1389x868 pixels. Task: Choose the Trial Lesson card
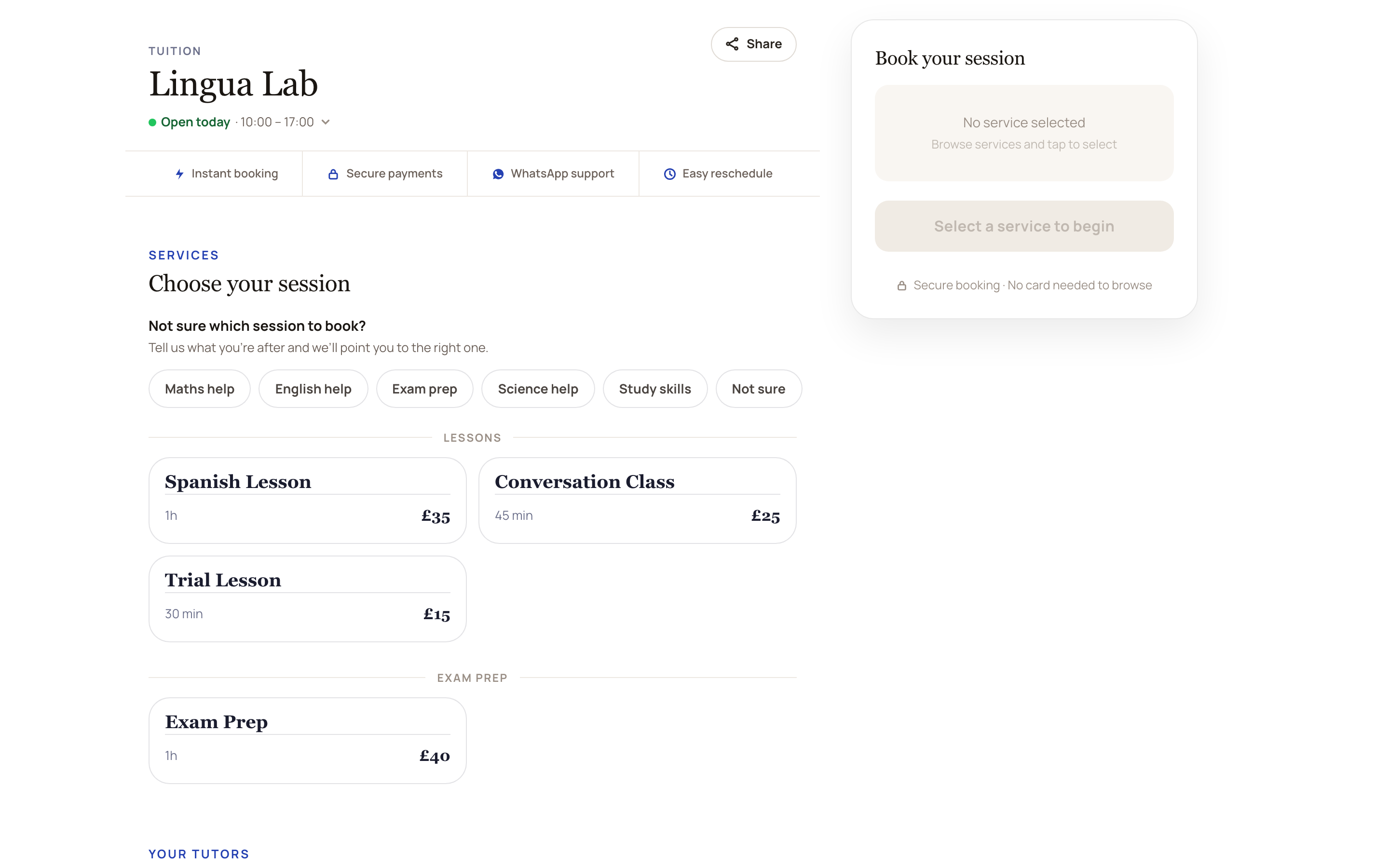click(x=307, y=599)
